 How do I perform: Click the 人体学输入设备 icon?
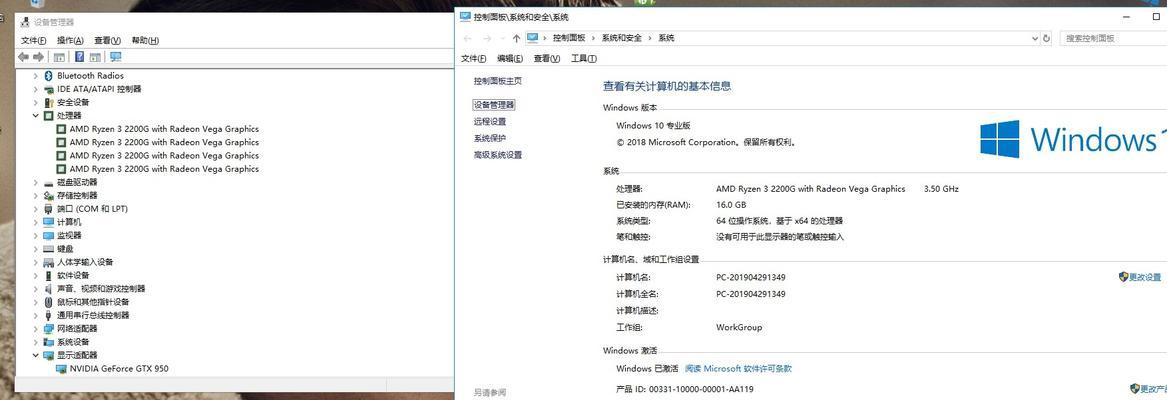[48, 262]
